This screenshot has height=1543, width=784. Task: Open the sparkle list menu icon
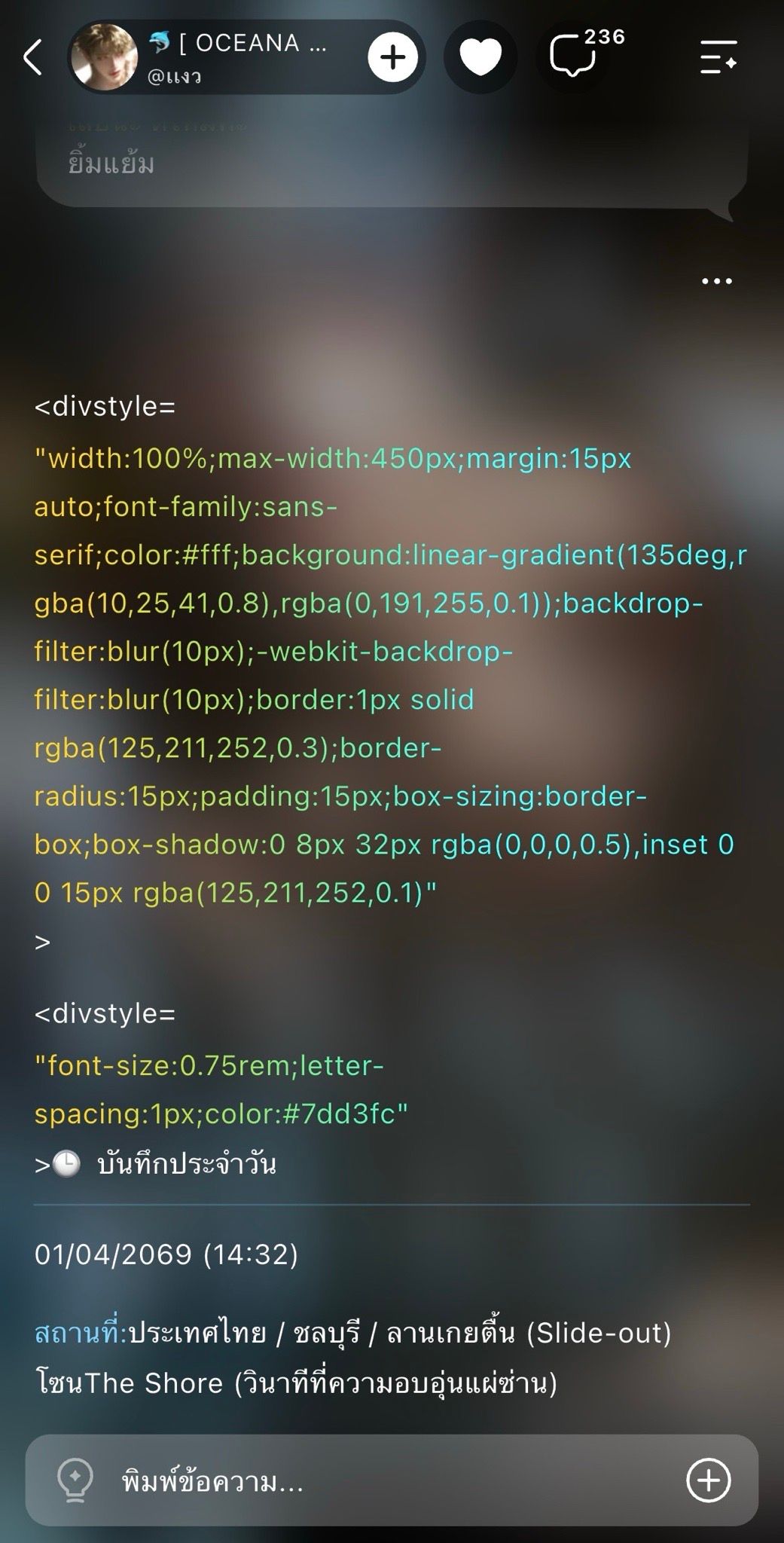[718, 57]
